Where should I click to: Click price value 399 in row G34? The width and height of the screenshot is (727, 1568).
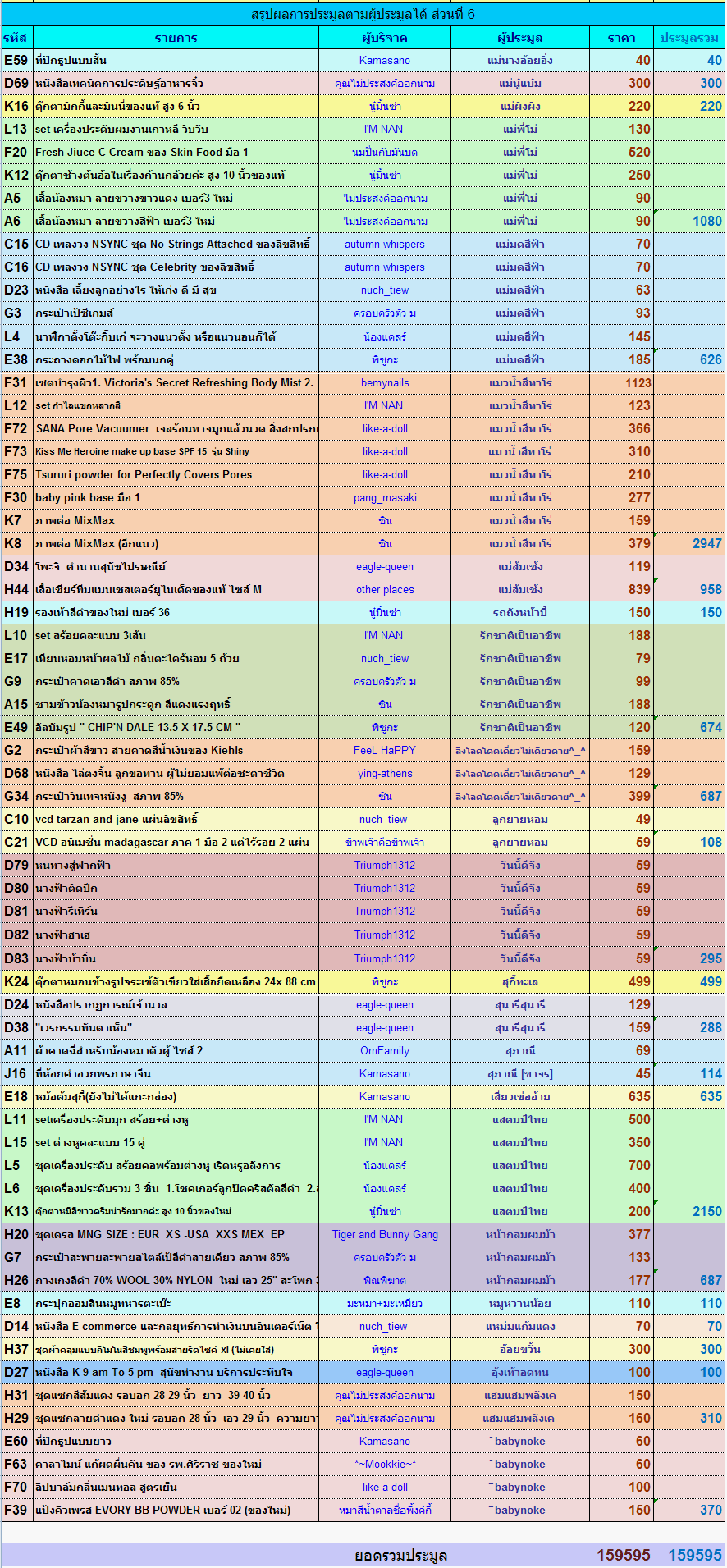click(621, 796)
